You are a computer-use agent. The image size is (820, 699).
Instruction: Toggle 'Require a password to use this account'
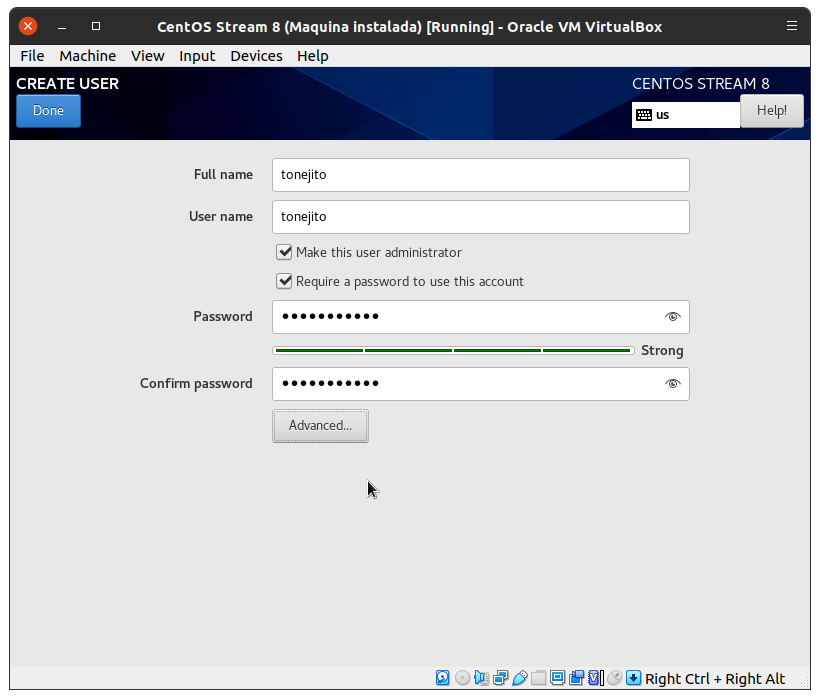285,282
